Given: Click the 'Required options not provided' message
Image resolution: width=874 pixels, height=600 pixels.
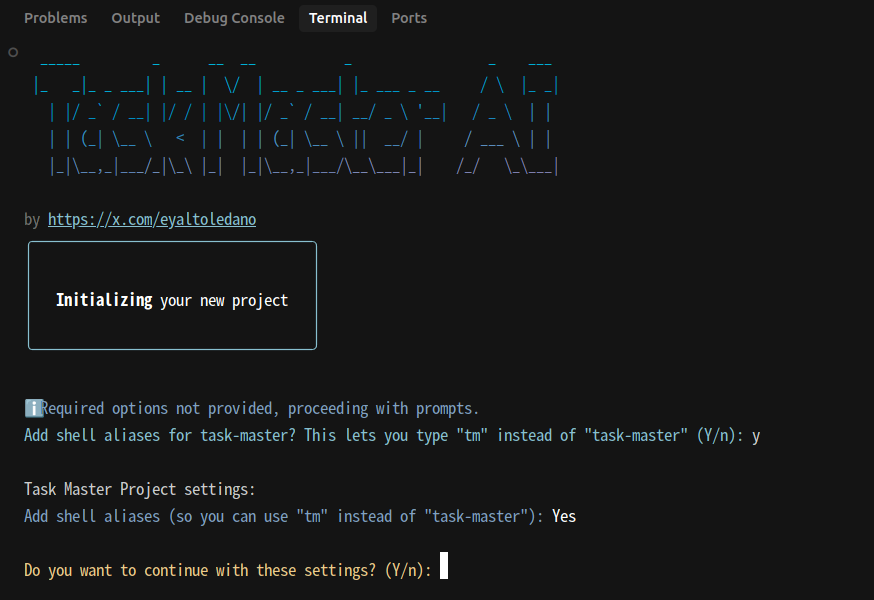Looking at the screenshot, I should click(x=260, y=409).
